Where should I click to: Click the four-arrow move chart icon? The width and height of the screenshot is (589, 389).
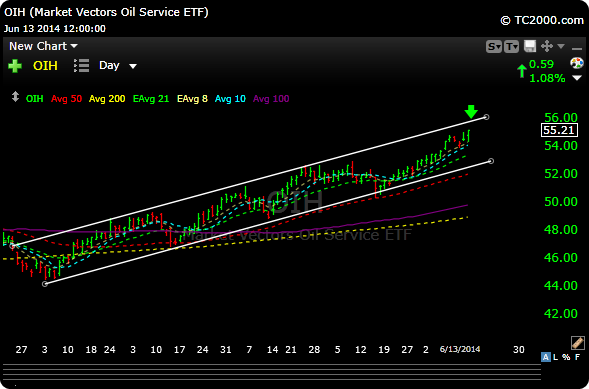pos(547,47)
